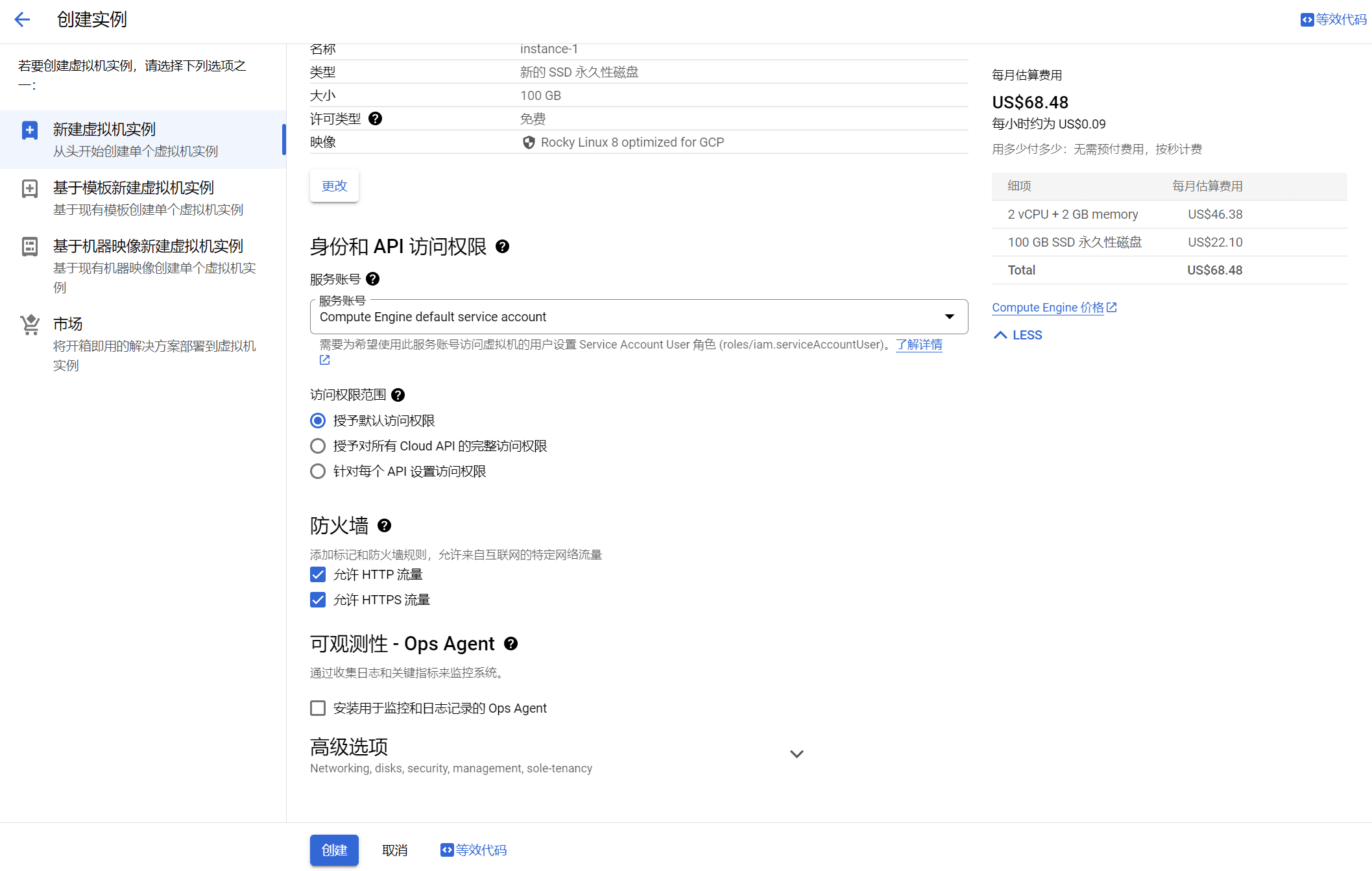Click the 100 GB size value
The height and width of the screenshot is (871, 1372).
click(x=540, y=95)
